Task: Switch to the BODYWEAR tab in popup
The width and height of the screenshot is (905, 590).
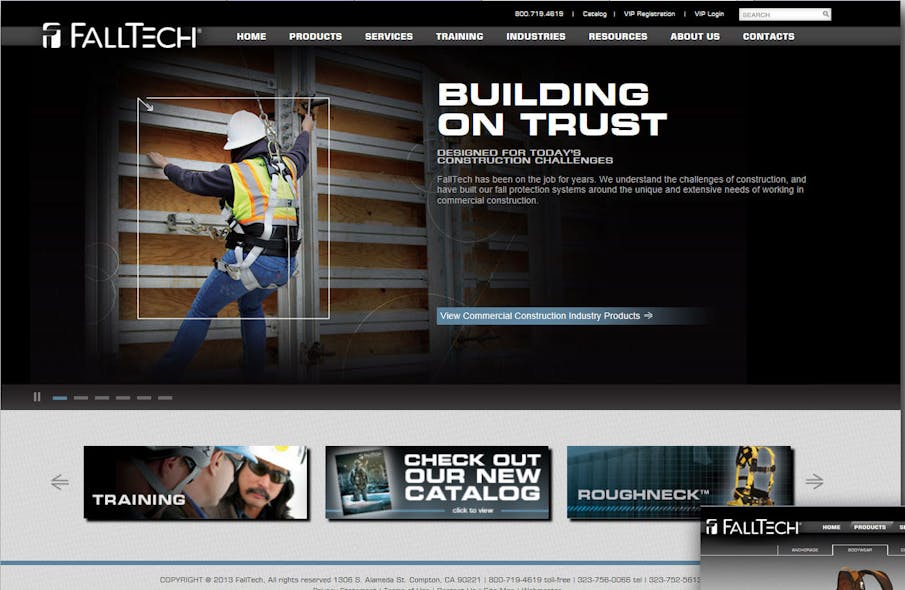Action: pyautogui.click(x=860, y=549)
